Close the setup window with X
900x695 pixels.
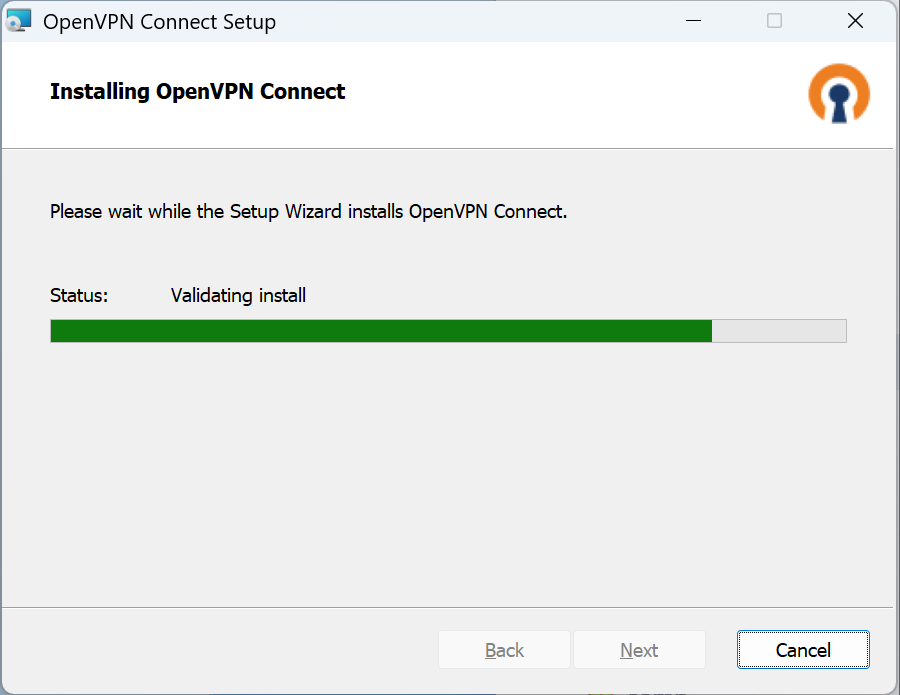click(x=855, y=21)
